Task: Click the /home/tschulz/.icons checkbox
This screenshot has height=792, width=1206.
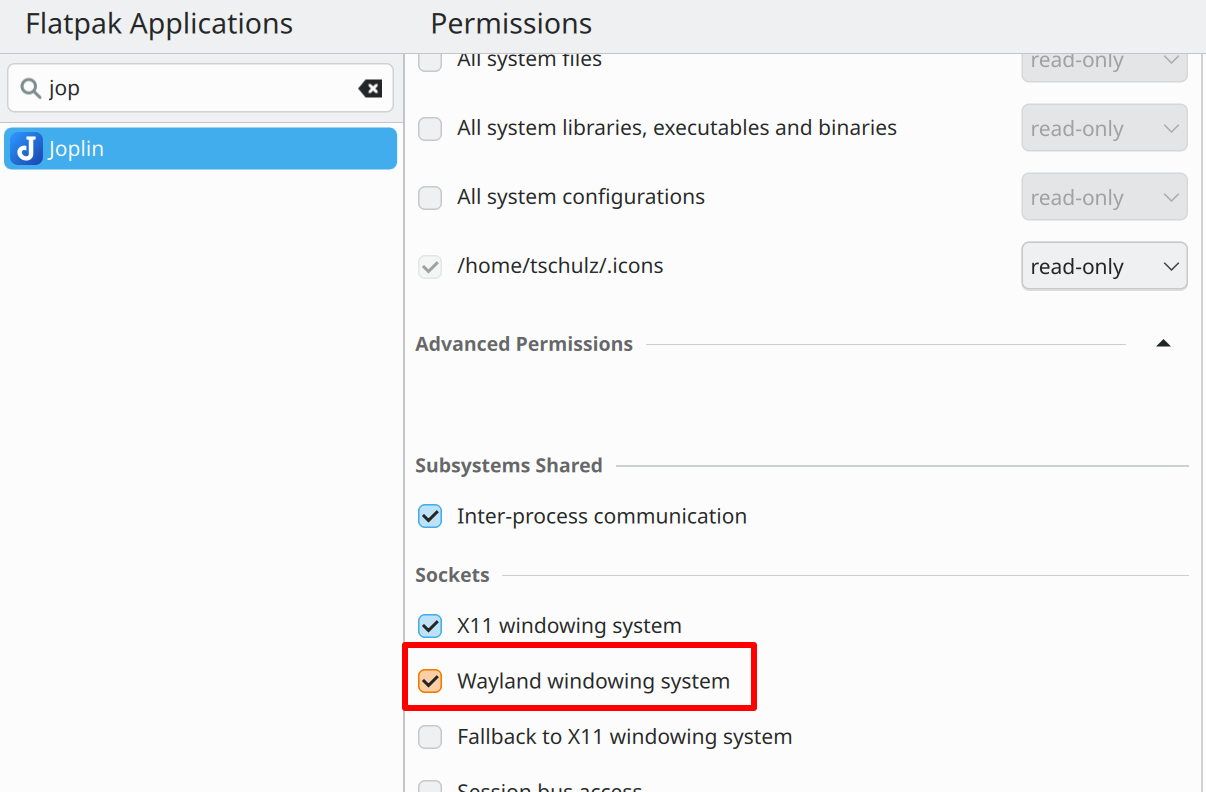Action: pos(430,267)
